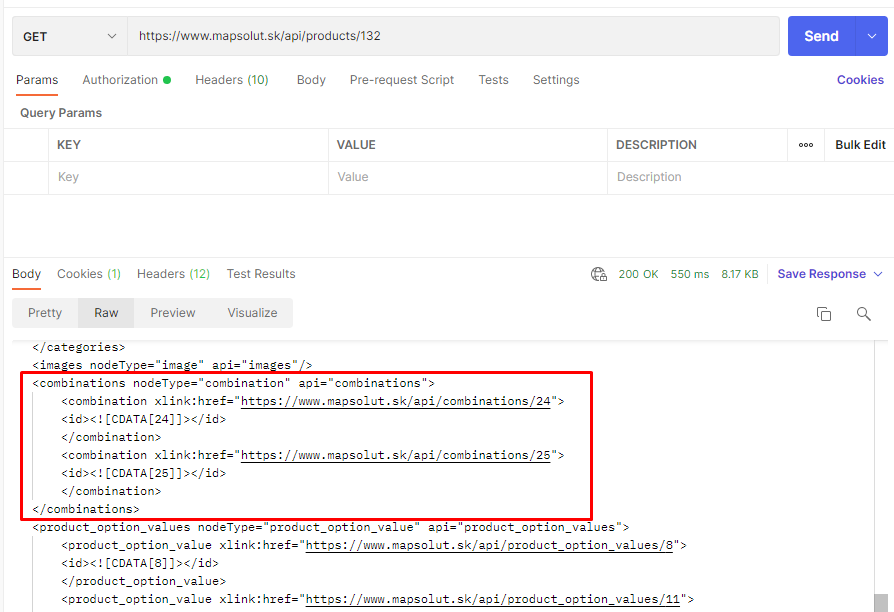894x612 pixels.
Task: Switch to the Headers (10) request tab
Action: pyautogui.click(x=231, y=79)
